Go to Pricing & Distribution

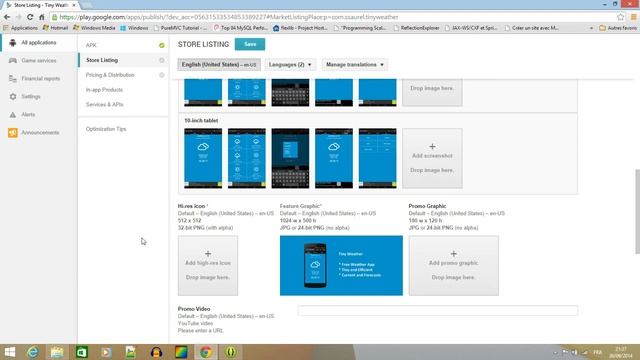(110, 75)
